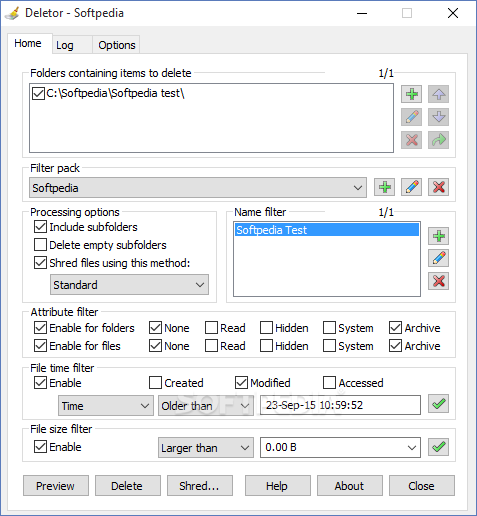This screenshot has width=477, height=516.
Task: Move selected folder down with arrow icon
Action: coord(438,117)
